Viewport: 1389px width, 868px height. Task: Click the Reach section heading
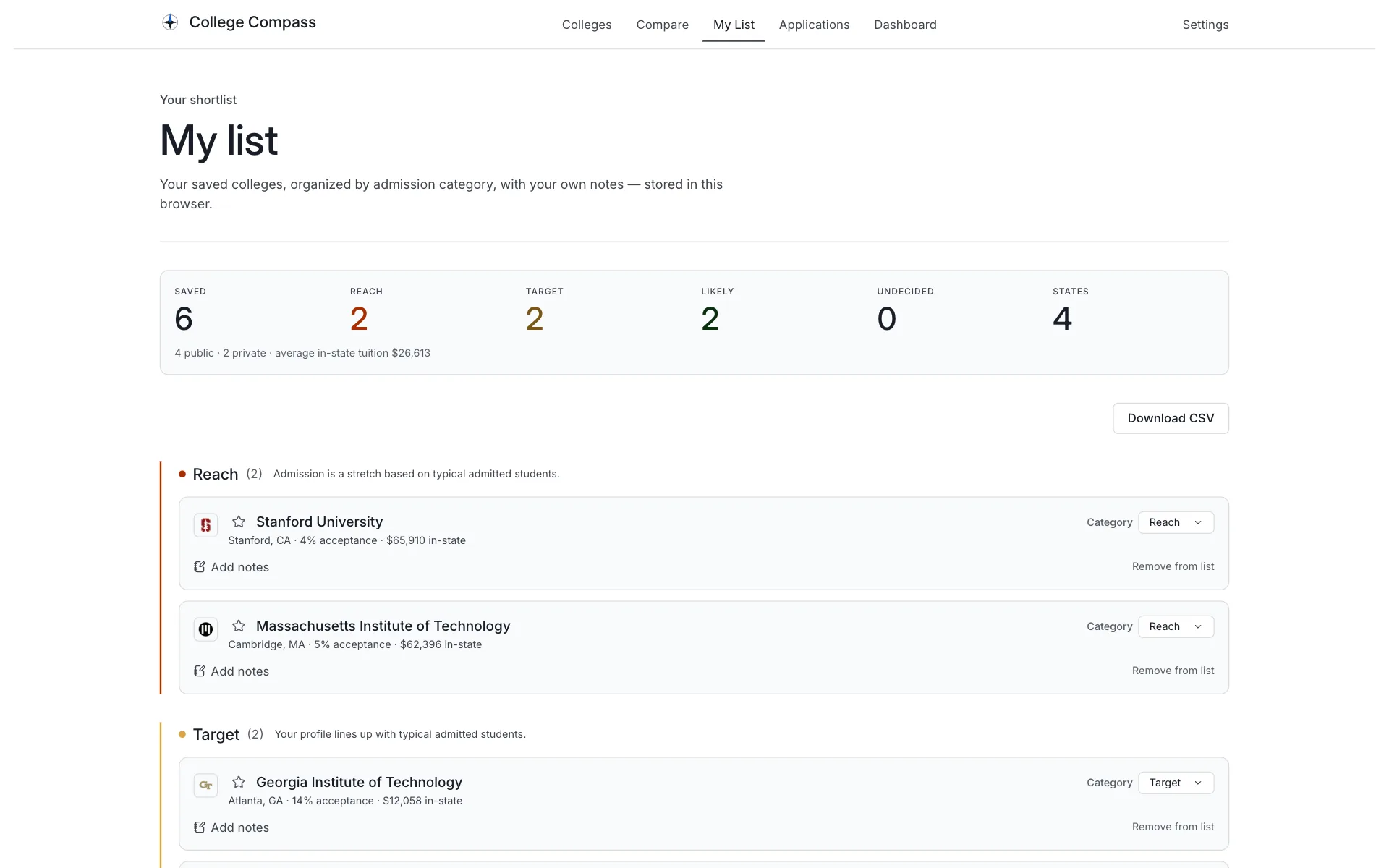[215, 474]
